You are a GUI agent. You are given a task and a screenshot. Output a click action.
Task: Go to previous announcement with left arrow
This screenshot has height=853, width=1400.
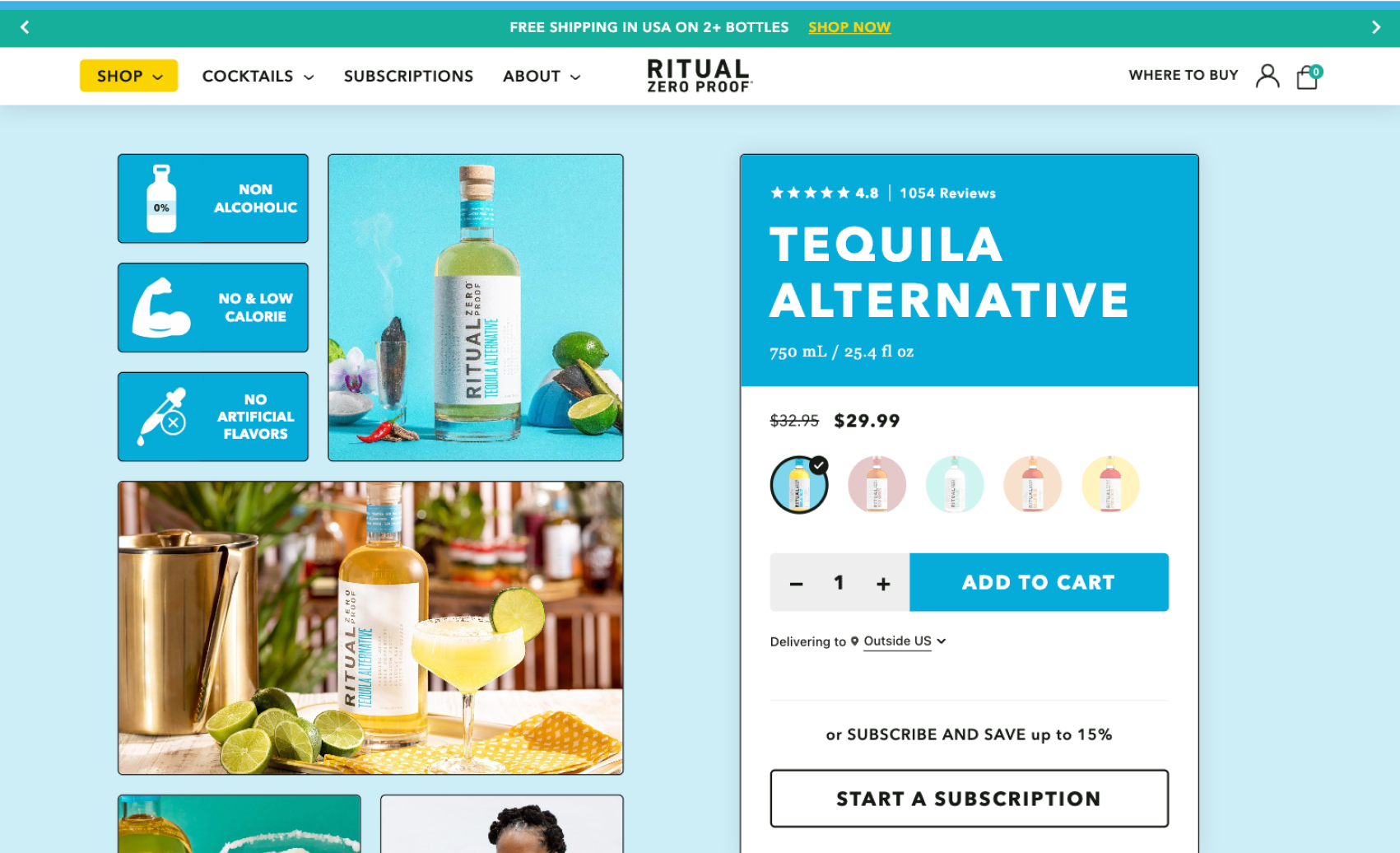[25, 27]
